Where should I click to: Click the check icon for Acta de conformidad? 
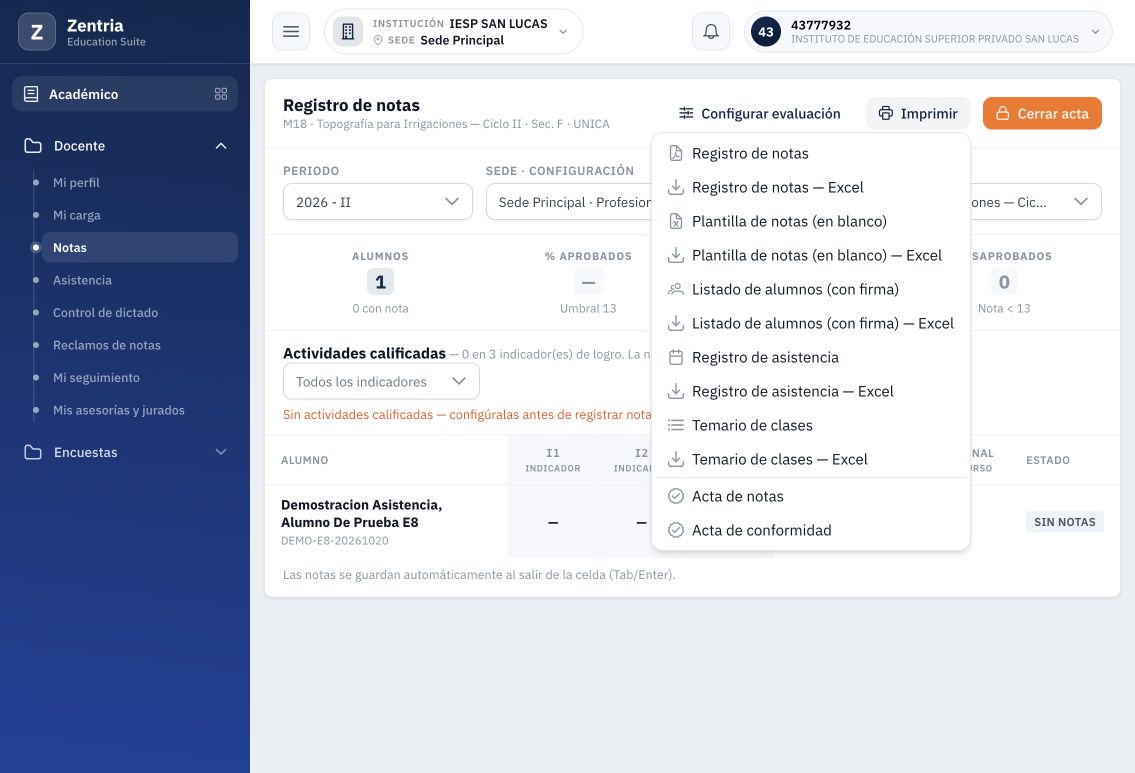(675, 531)
